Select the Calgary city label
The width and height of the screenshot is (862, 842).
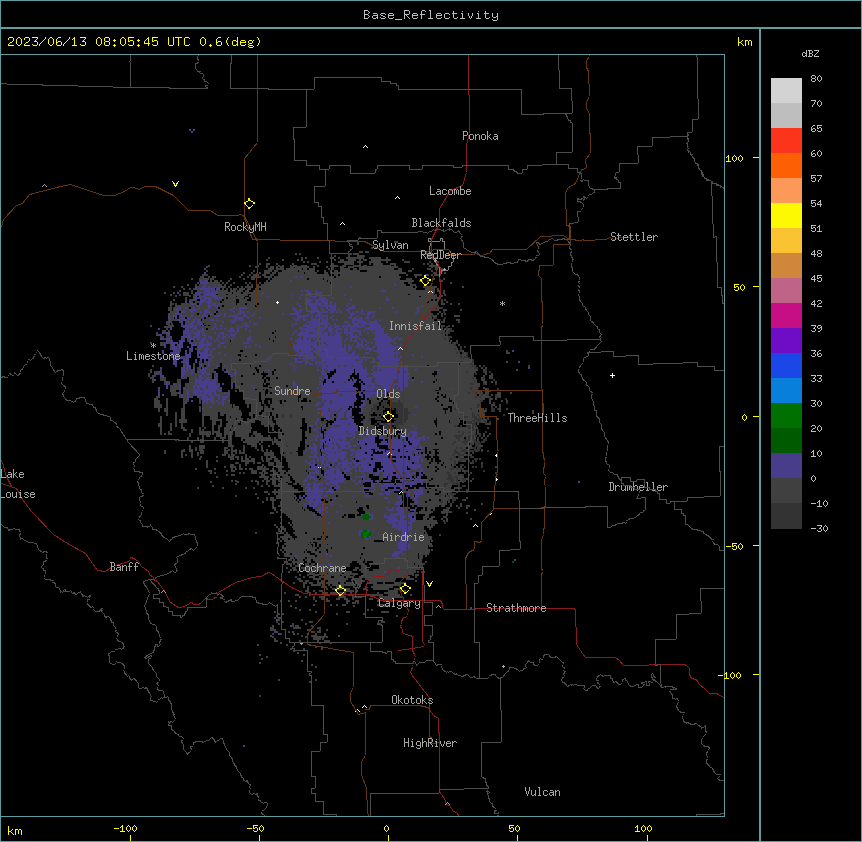point(399,603)
